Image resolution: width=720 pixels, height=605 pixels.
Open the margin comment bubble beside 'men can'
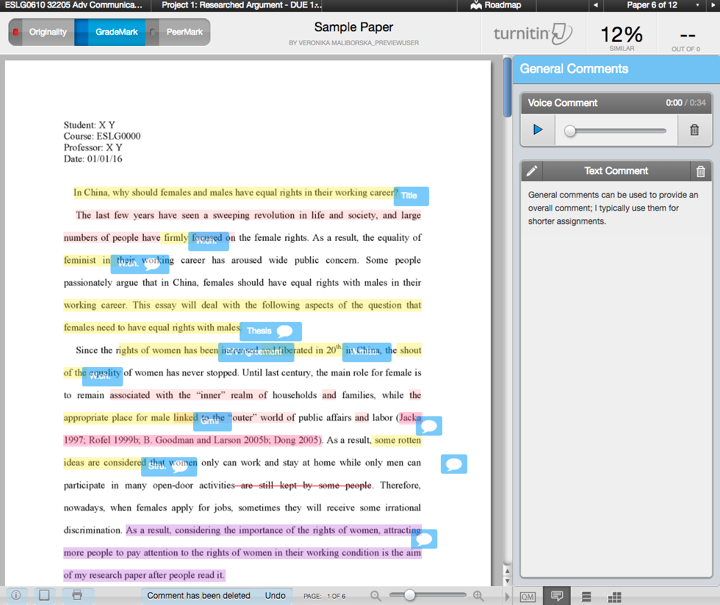click(x=454, y=464)
